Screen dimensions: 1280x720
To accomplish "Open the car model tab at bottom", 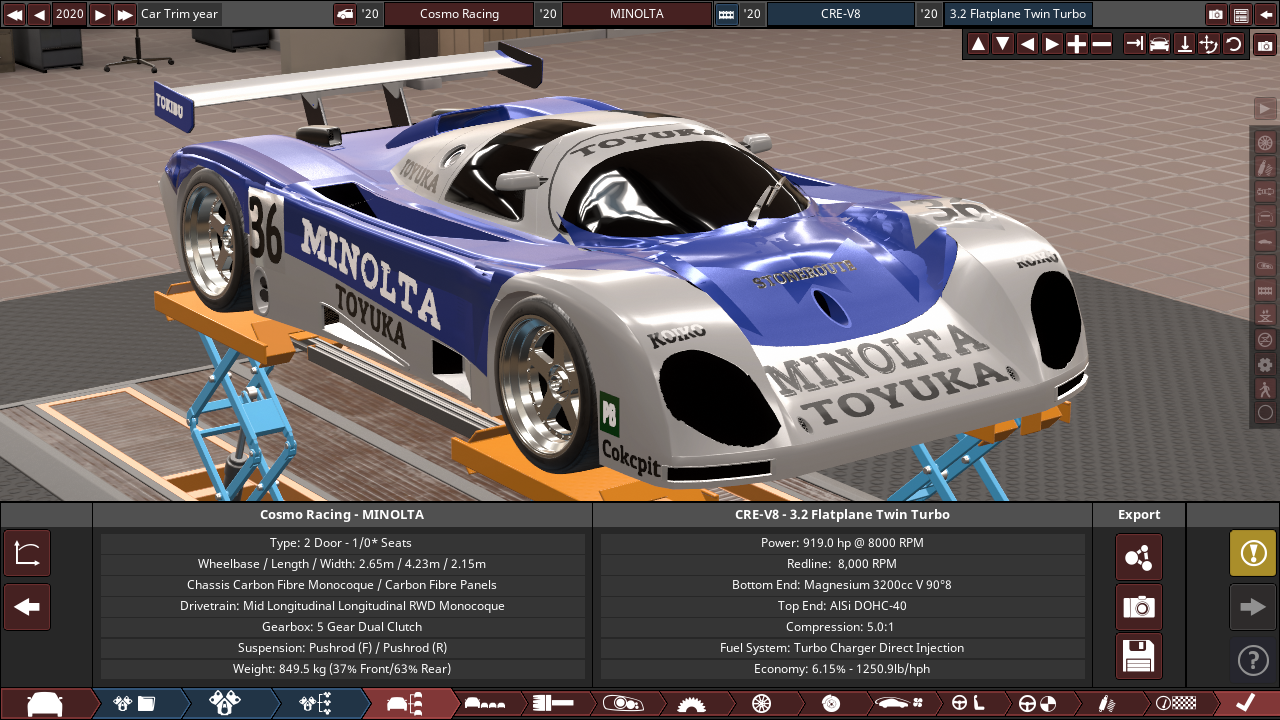I will 45,703.
